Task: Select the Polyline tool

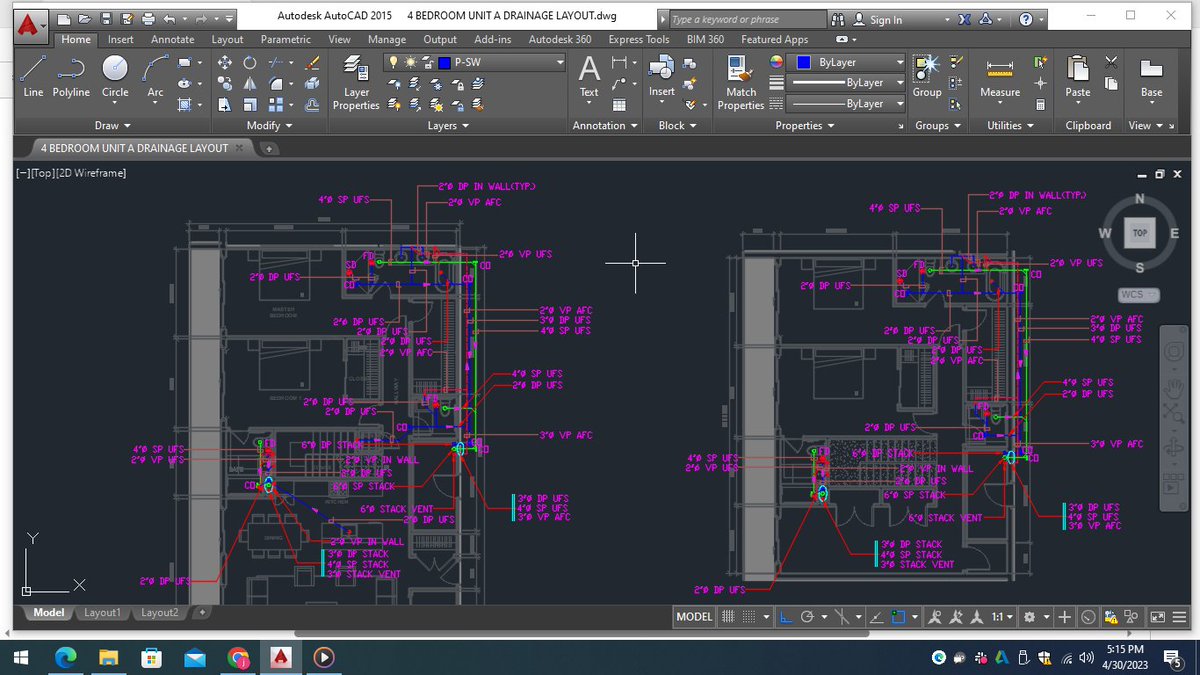Action: (71, 76)
